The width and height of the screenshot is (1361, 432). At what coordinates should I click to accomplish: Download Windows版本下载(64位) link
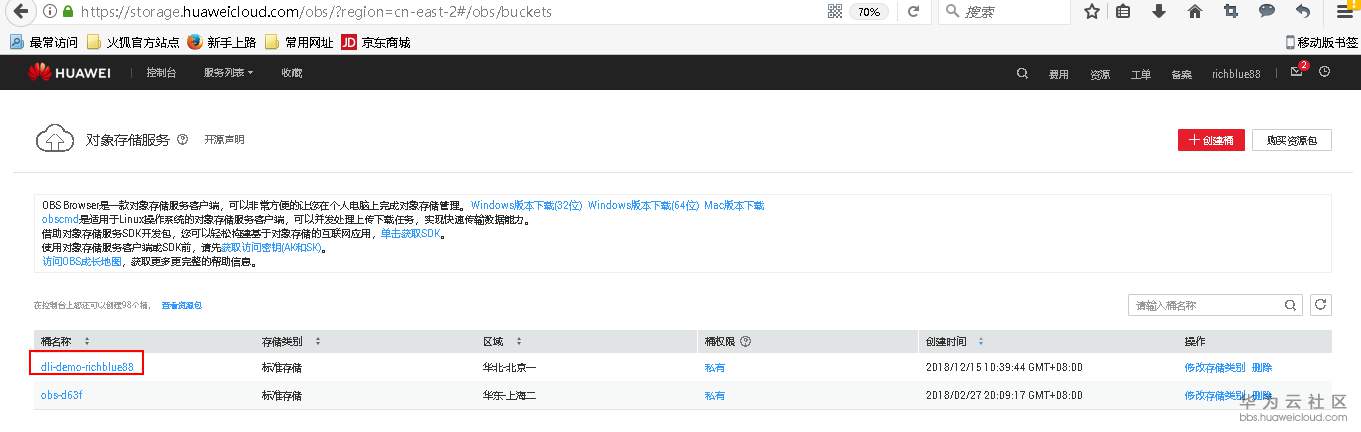[643, 205]
